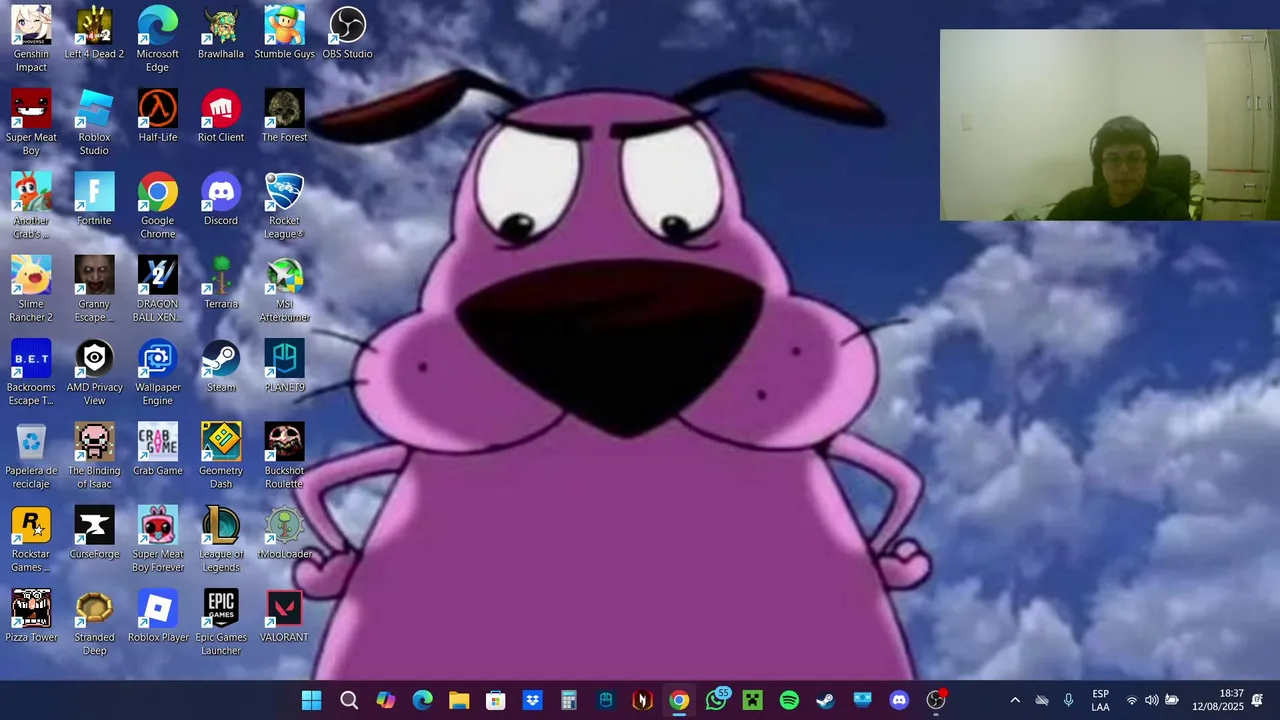1280x720 pixels.
Task: Select the MSI Afterburner desktop icon
Action: click(x=284, y=290)
